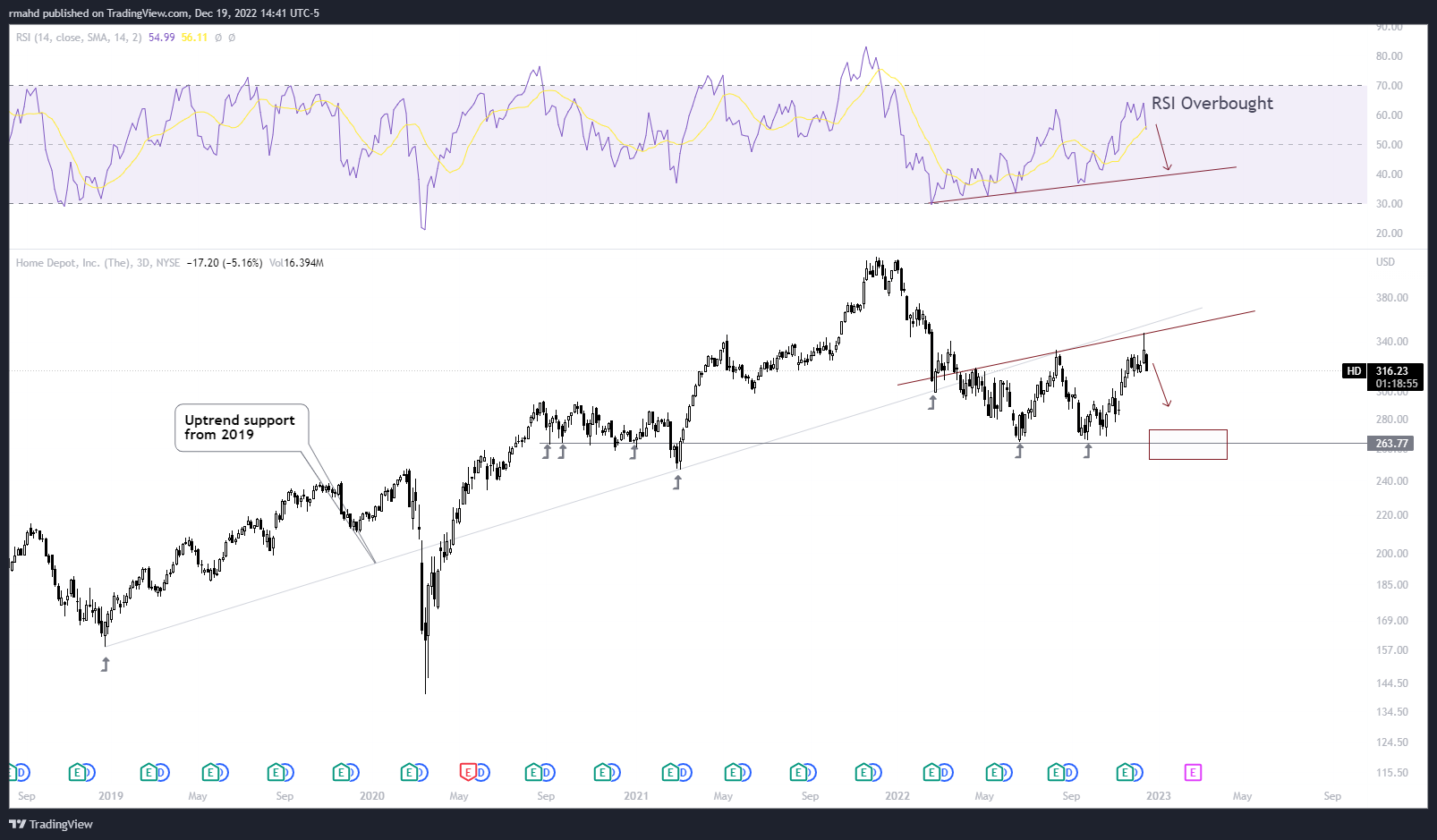
Task: Click the HD symbol price tag
Action: click(1355, 371)
